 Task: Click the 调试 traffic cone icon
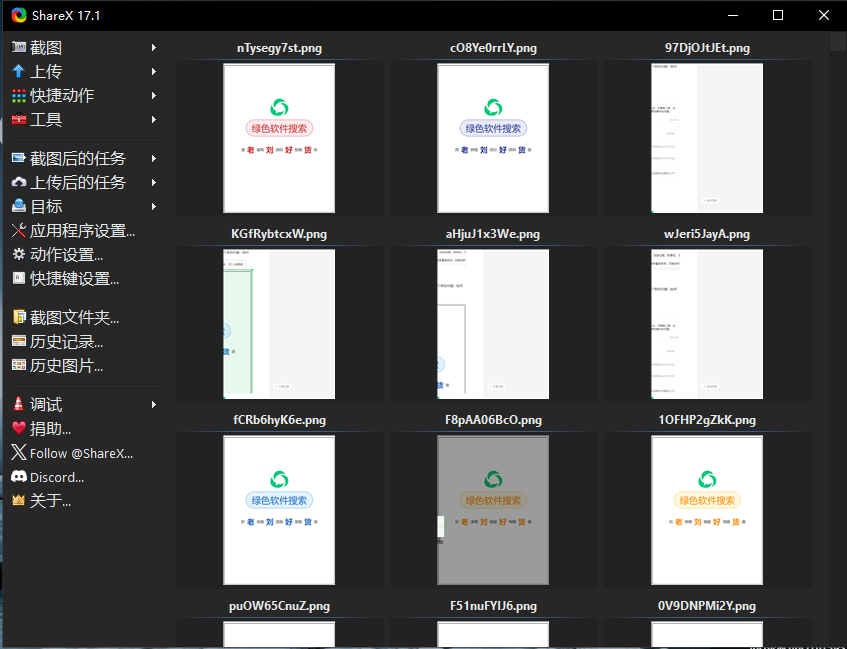18,404
